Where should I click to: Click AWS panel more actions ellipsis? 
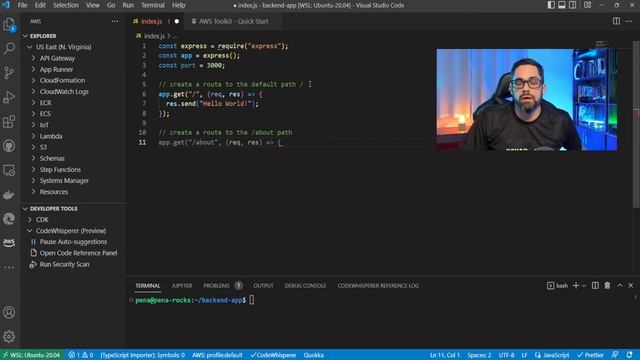click(x=115, y=21)
